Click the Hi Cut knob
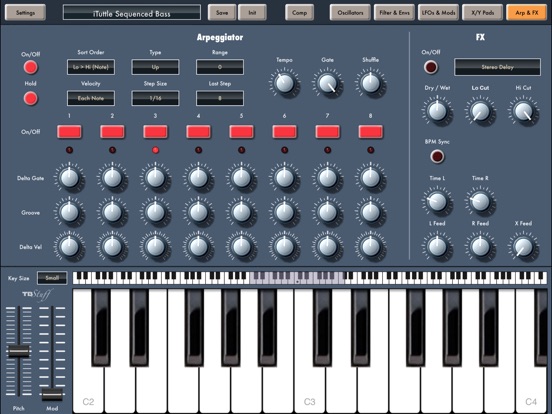This screenshot has width=552, height=414. [x=523, y=111]
